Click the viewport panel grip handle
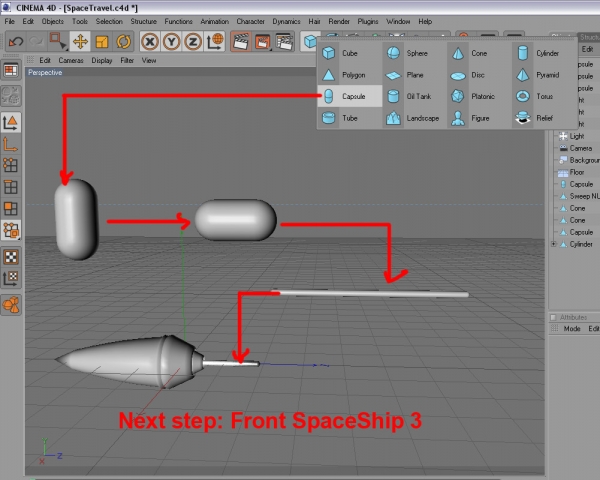 tap(30, 60)
